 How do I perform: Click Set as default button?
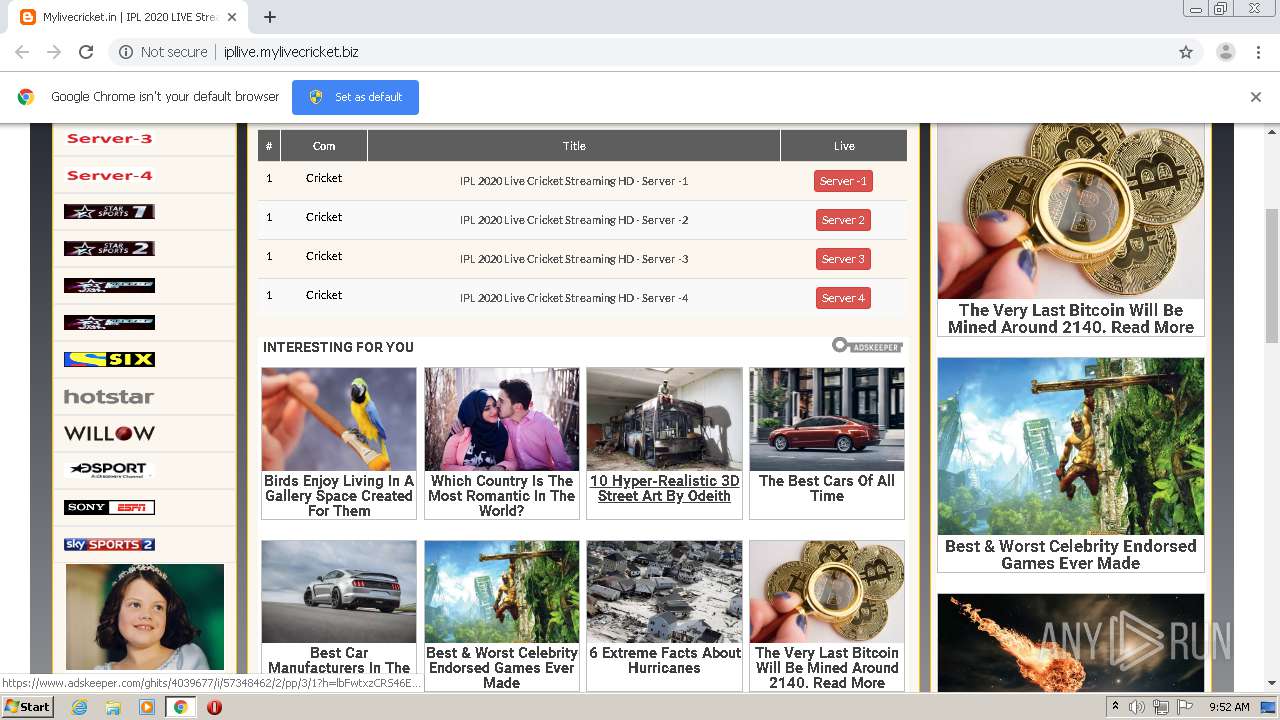(x=355, y=97)
